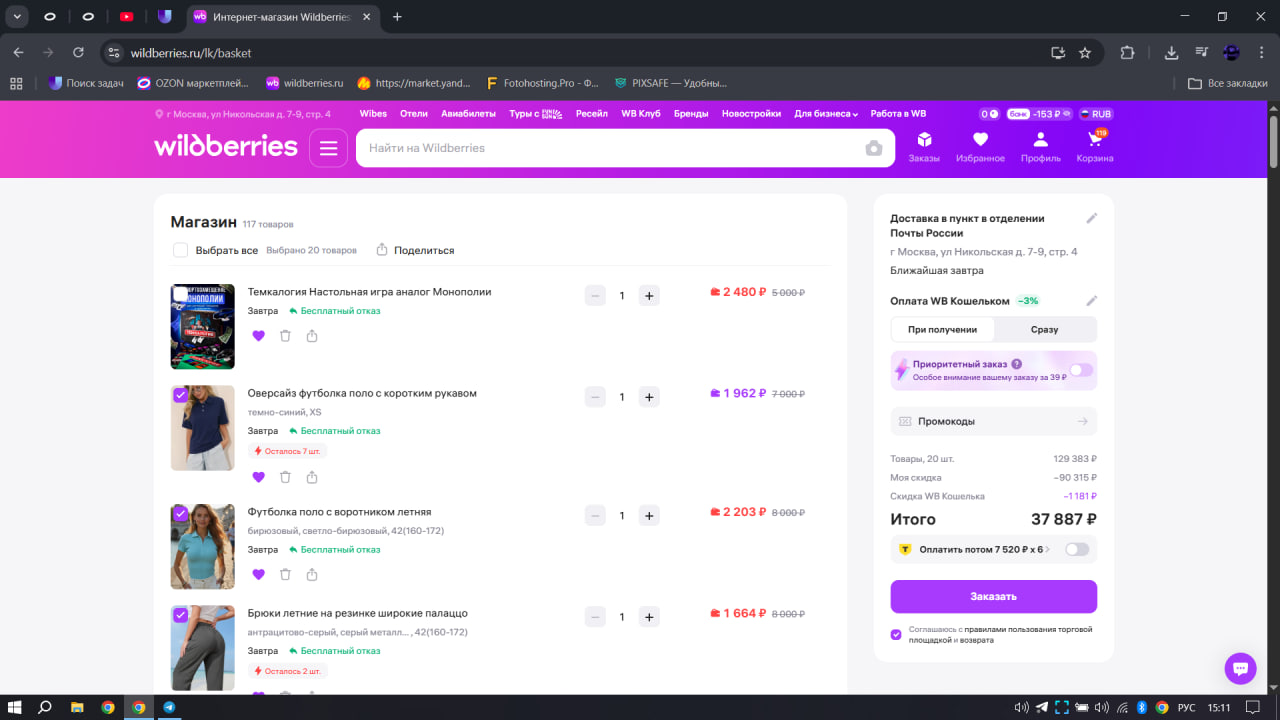Open the Авиабилеты menu item
1280x720 pixels.
[468, 114]
